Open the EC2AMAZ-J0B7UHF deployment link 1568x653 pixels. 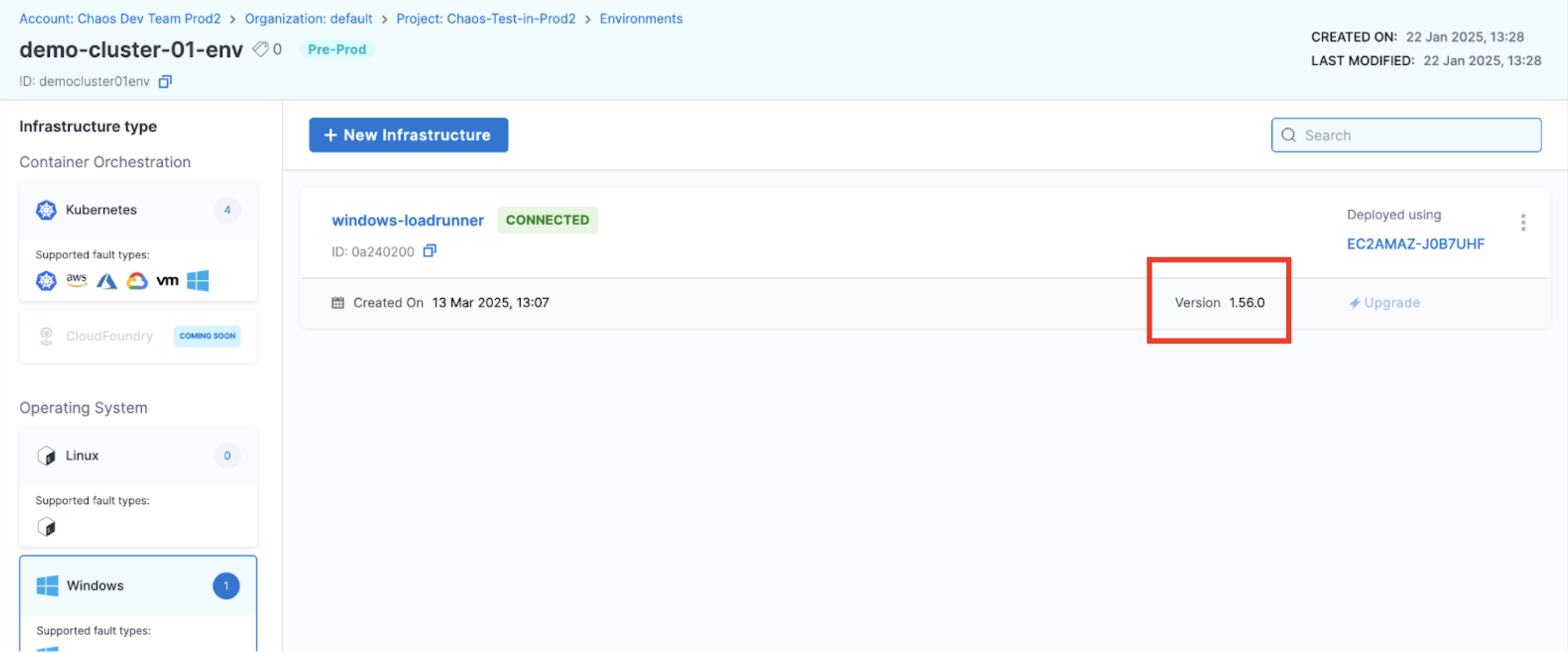(1415, 244)
